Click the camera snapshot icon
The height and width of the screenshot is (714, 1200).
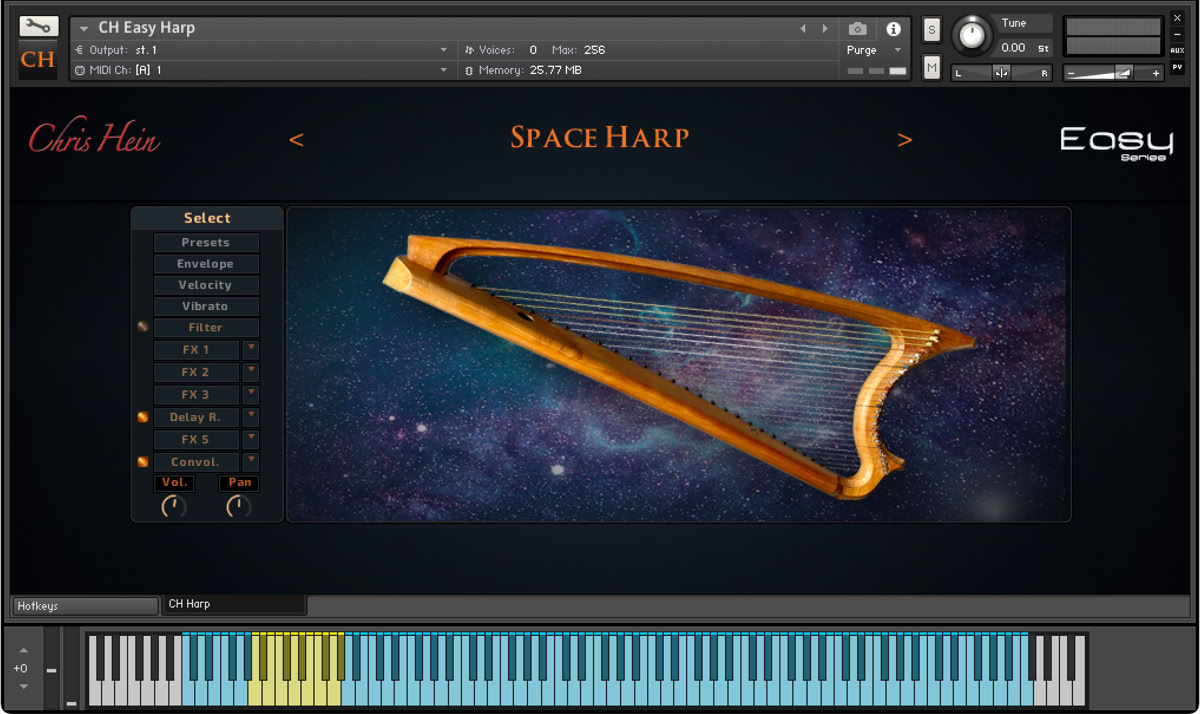pyautogui.click(x=857, y=29)
